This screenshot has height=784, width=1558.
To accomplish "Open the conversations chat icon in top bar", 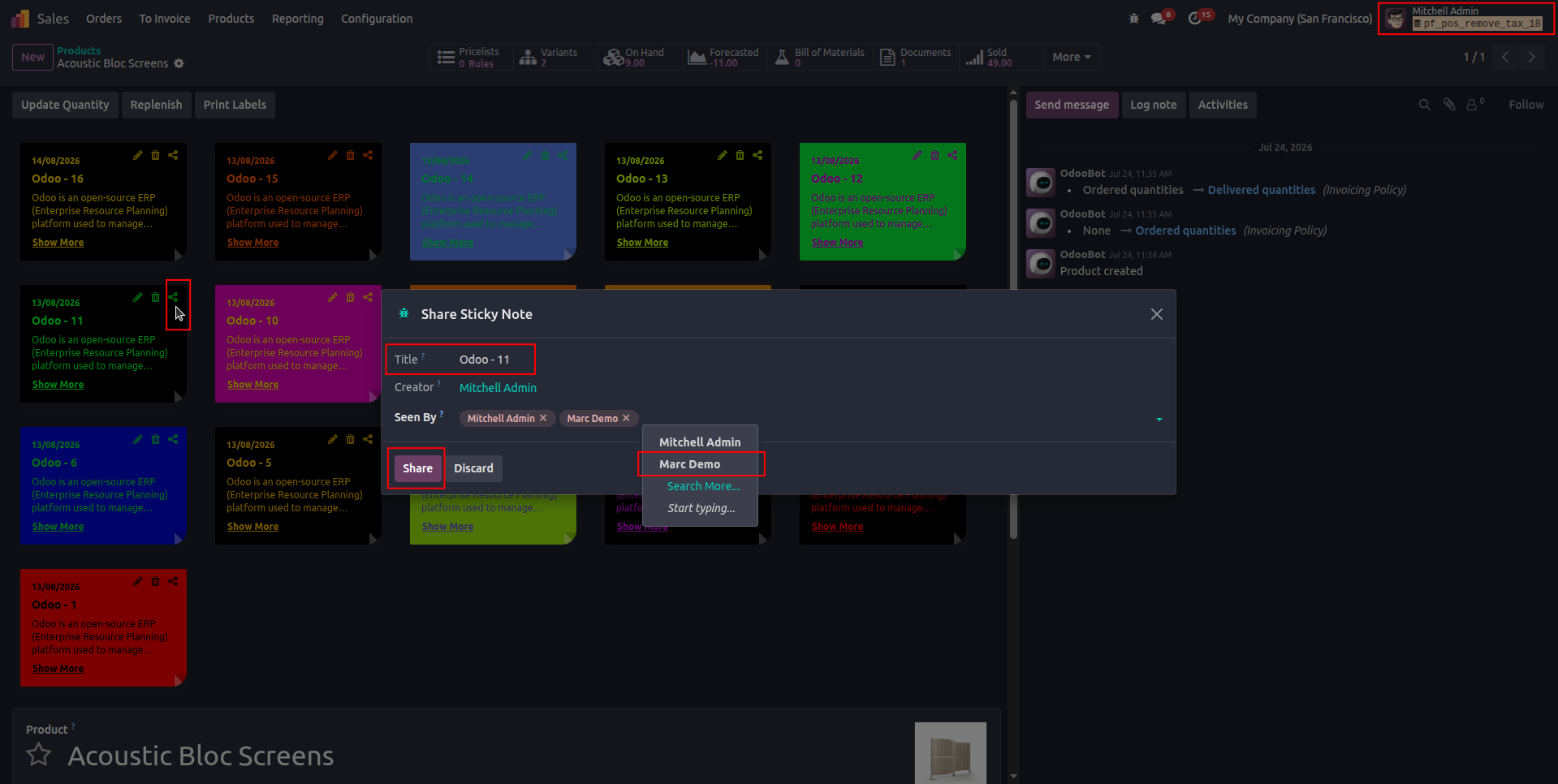I will (1159, 19).
